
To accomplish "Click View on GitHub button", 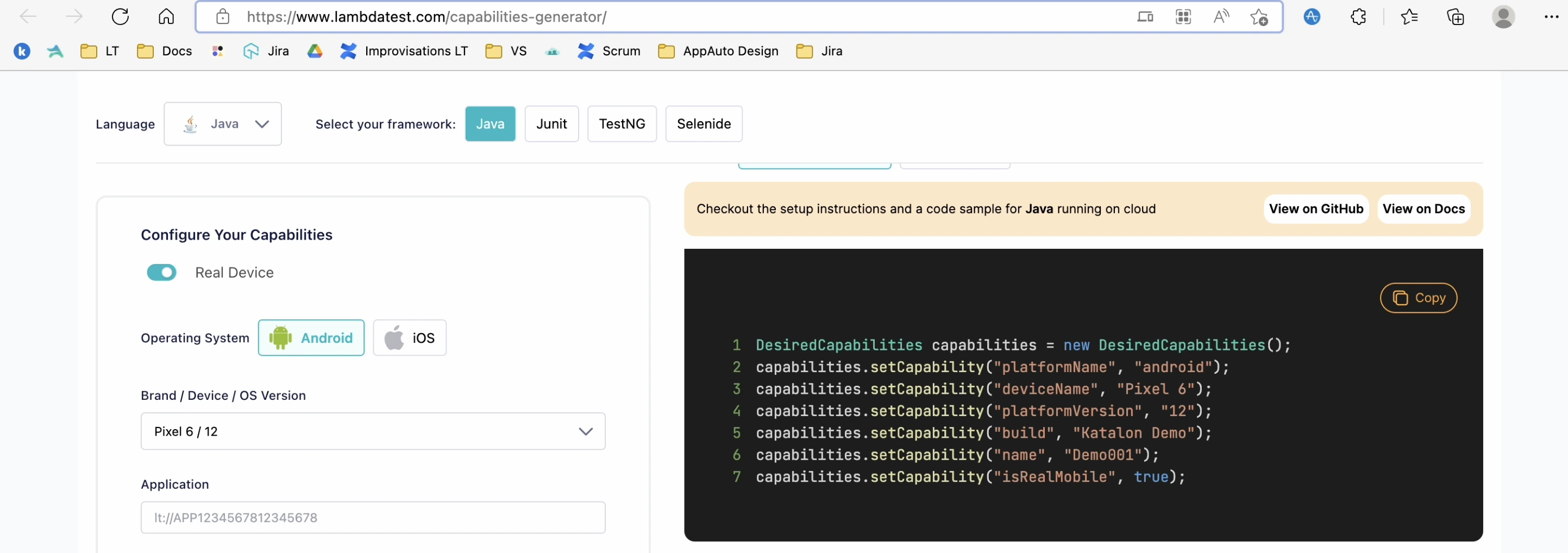I will point(1315,209).
